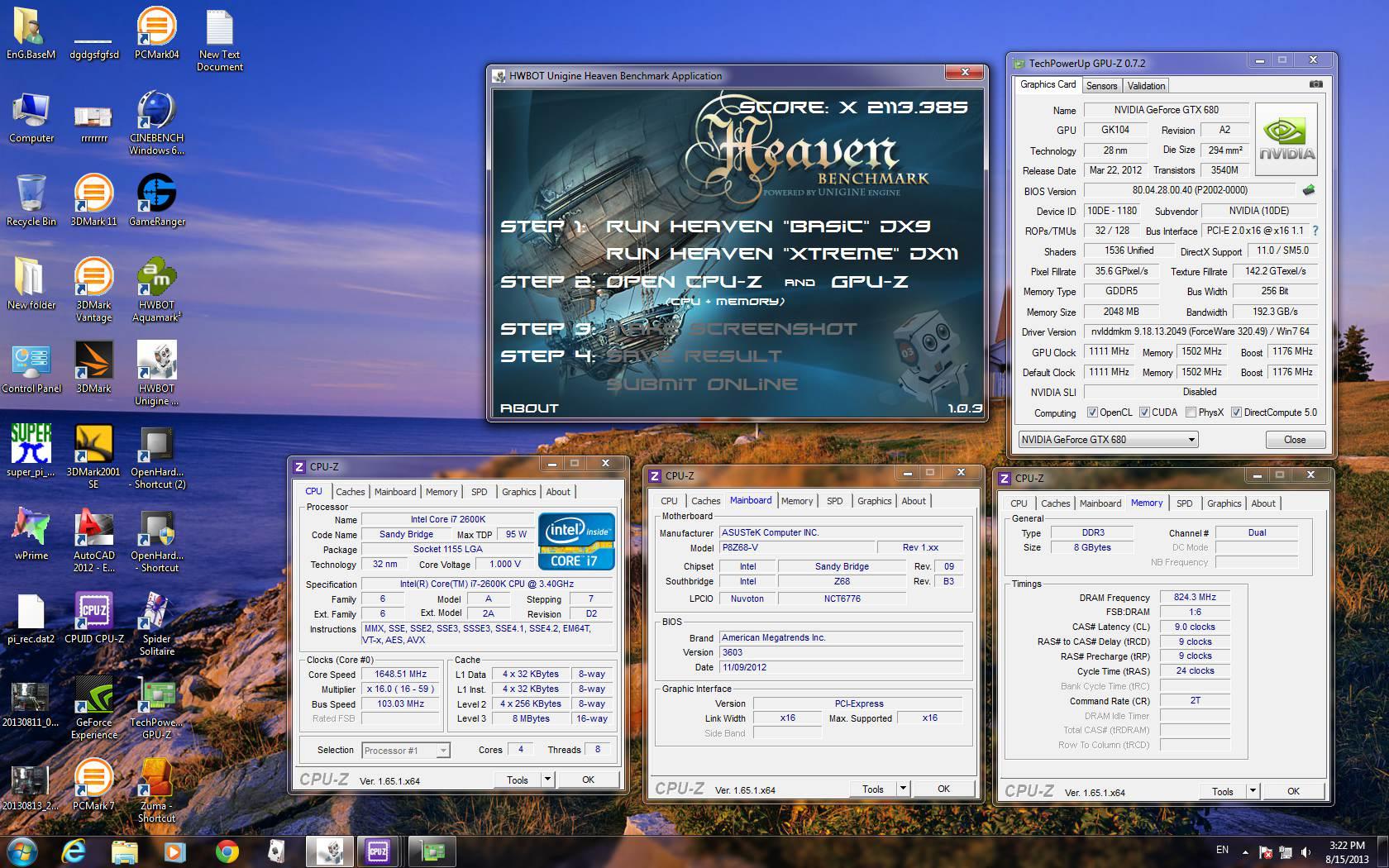Launch 3DMark2001 SE shortcut
The width and height of the screenshot is (1389, 868).
coord(93,457)
